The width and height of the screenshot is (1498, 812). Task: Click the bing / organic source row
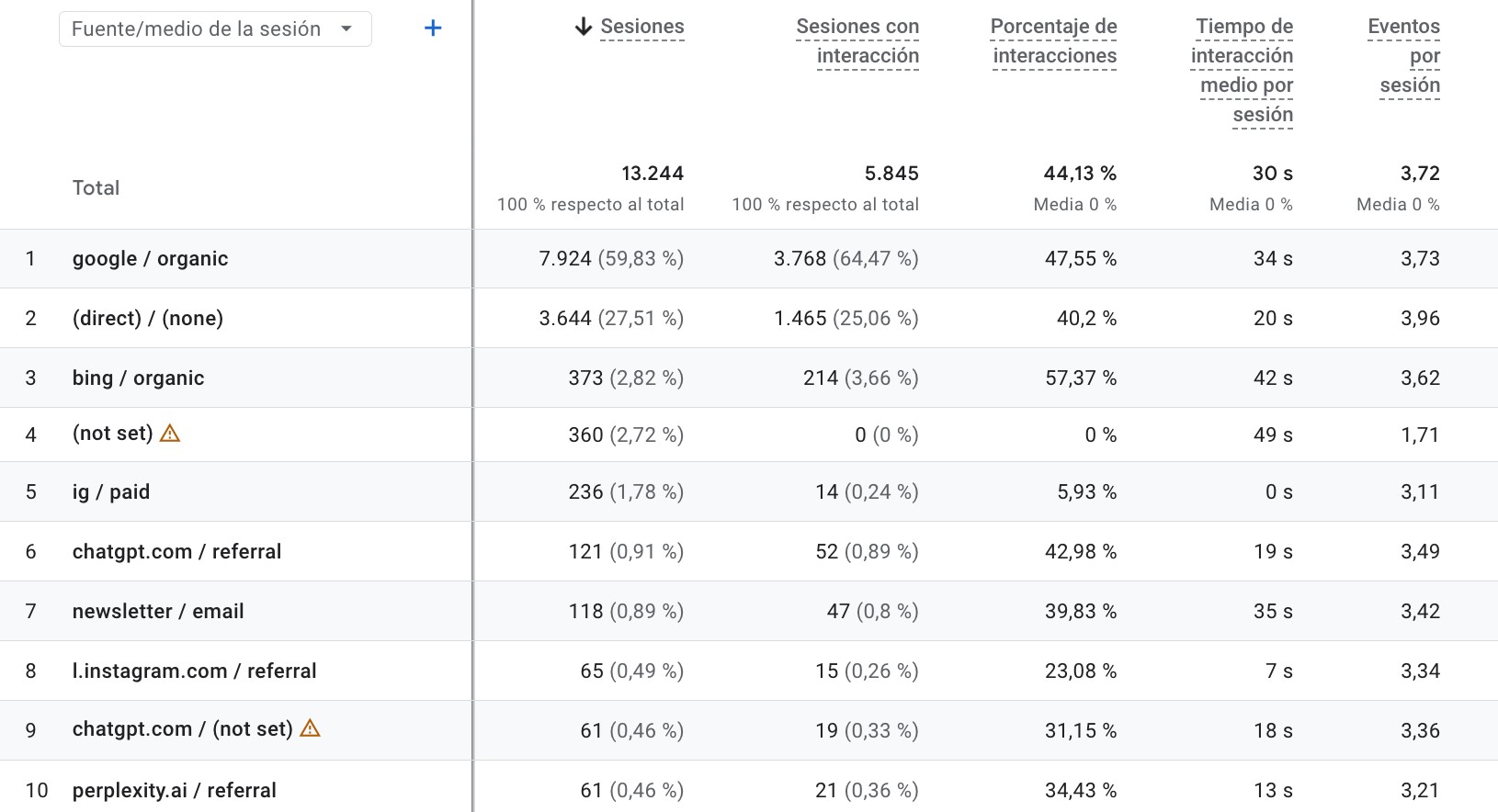(x=138, y=378)
